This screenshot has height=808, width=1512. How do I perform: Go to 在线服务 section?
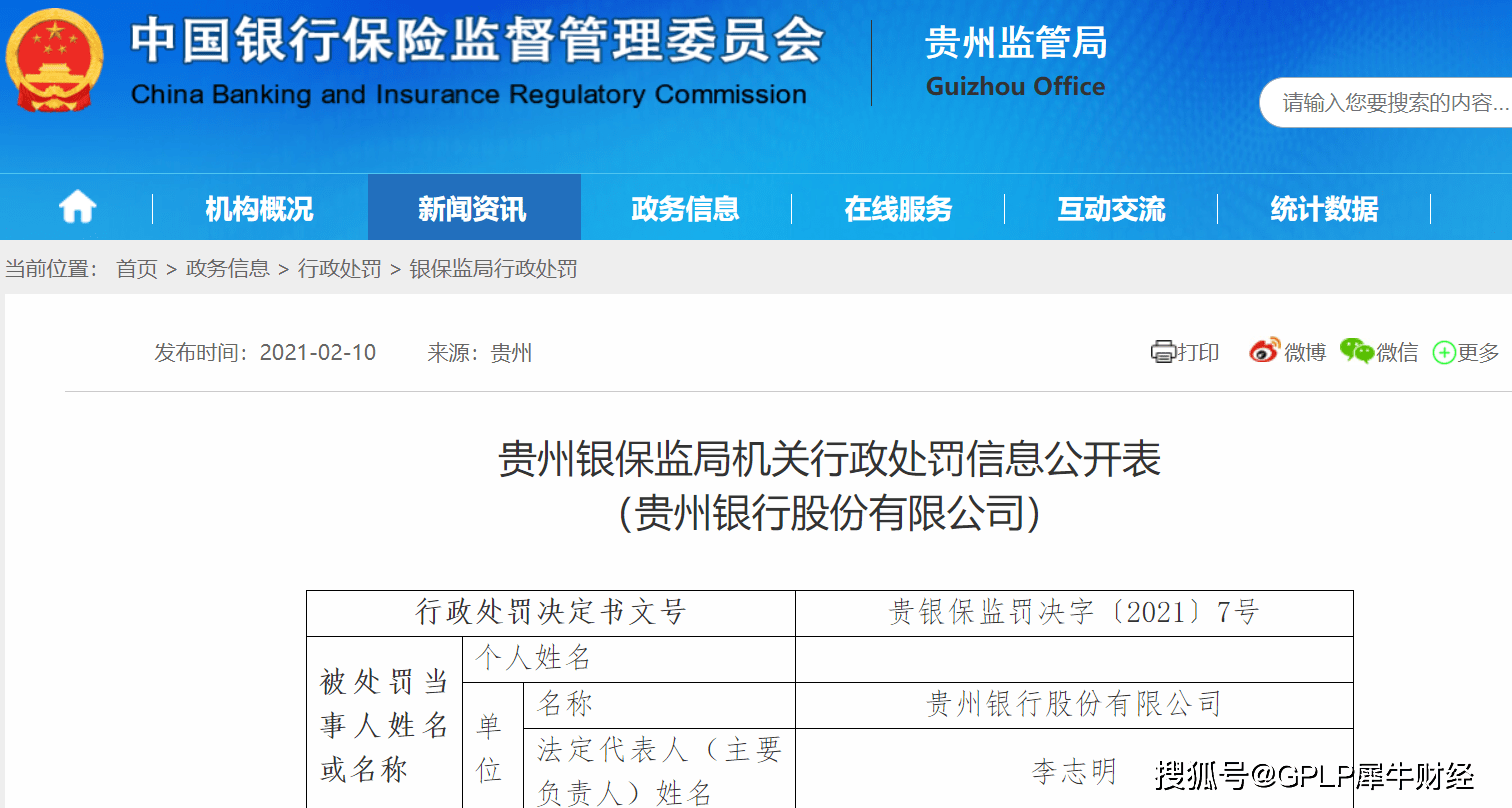[x=898, y=208]
